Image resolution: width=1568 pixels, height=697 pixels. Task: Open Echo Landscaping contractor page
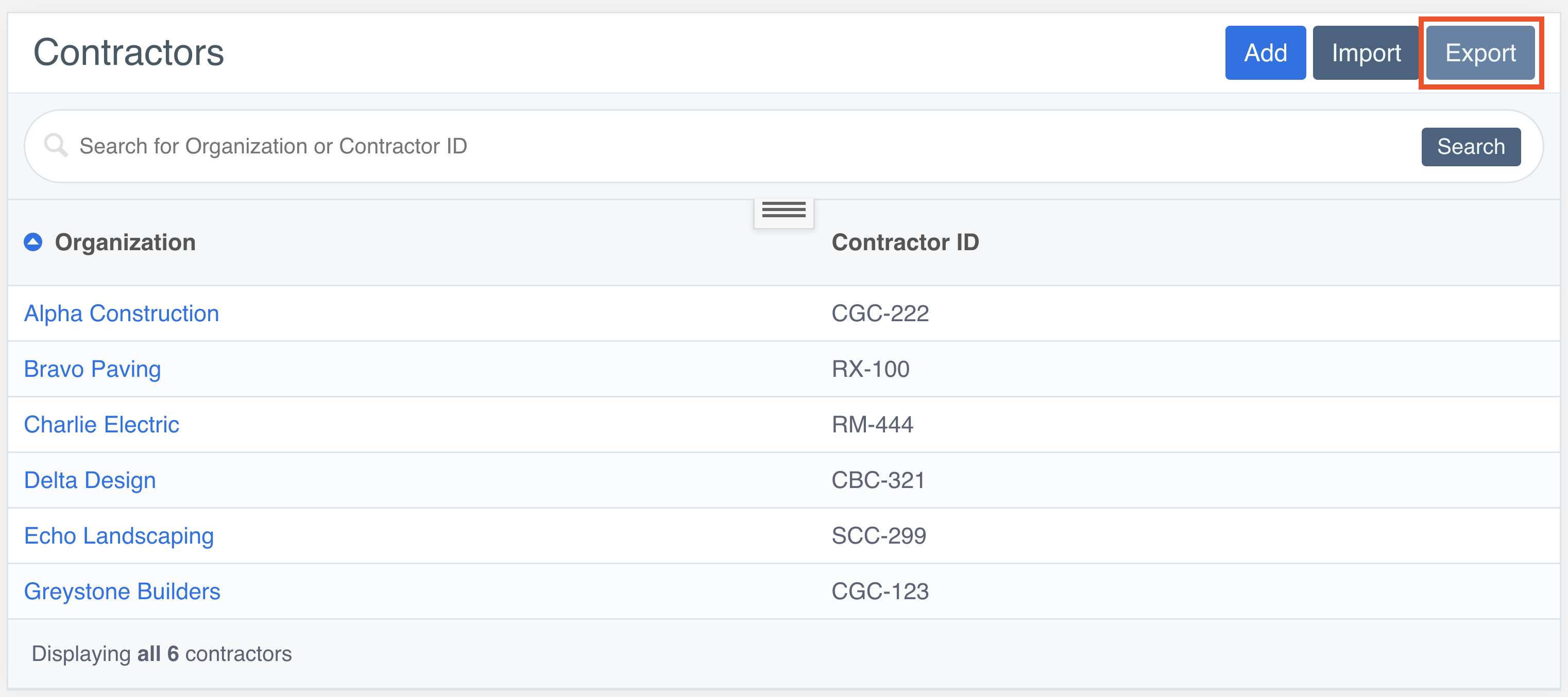(x=118, y=536)
